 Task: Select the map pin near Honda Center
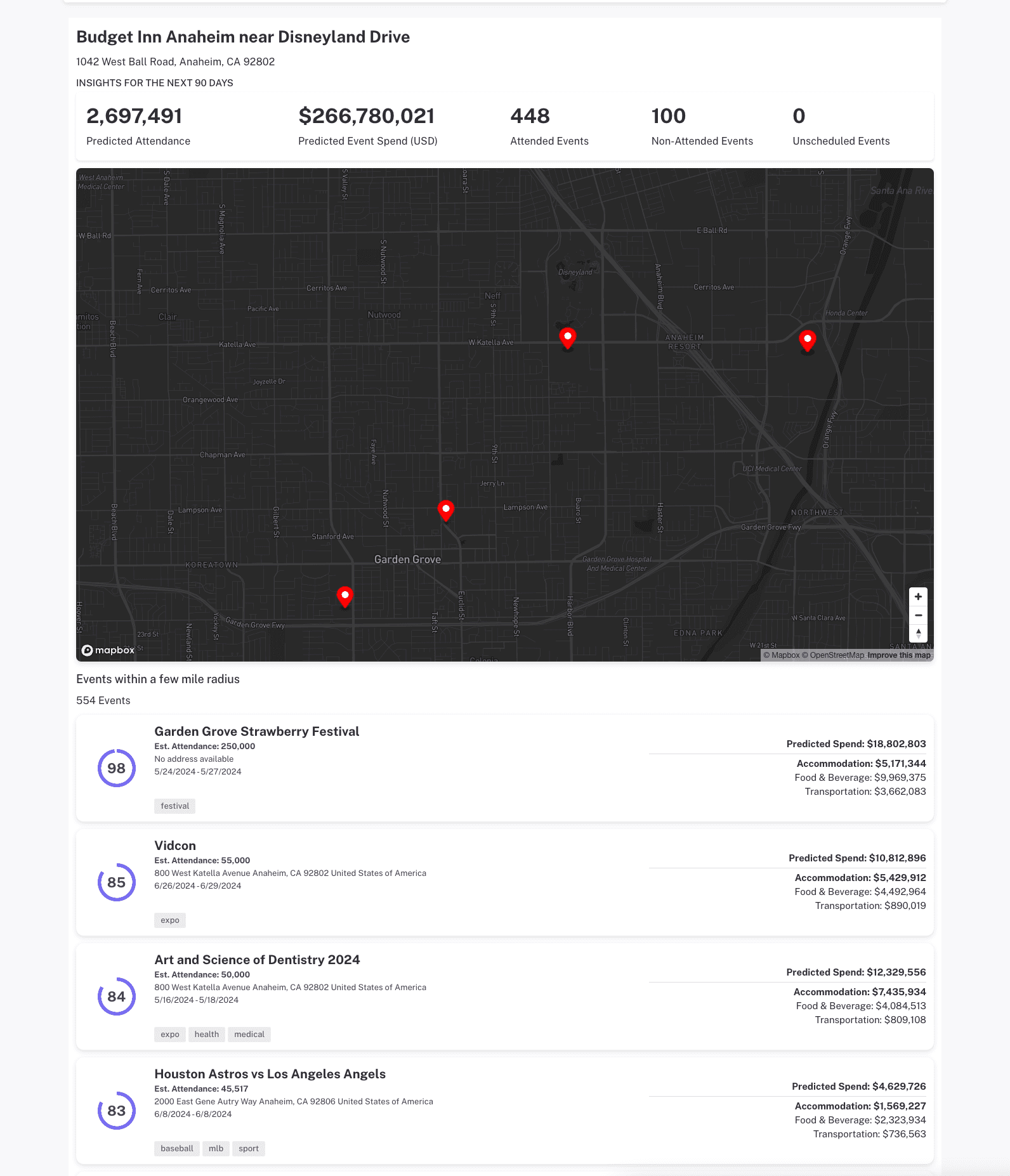[807, 341]
